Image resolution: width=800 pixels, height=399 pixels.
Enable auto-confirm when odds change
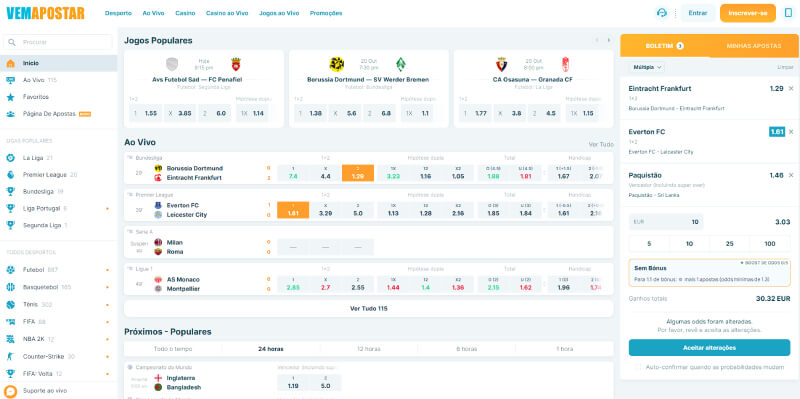tap(638, 367)
